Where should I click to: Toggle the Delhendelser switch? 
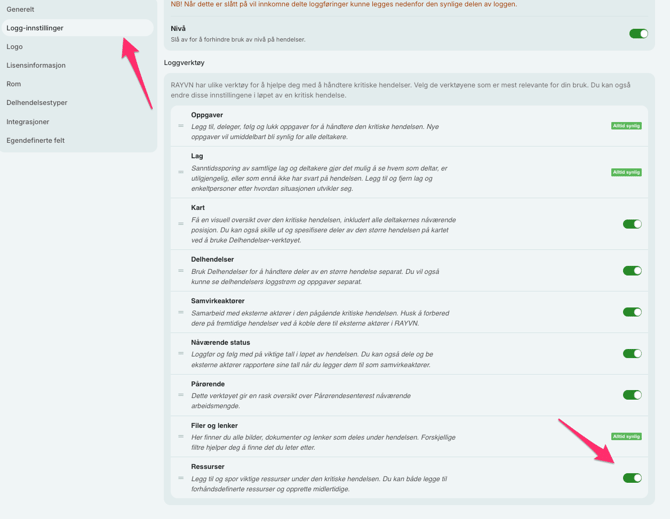tap(632, 270)
